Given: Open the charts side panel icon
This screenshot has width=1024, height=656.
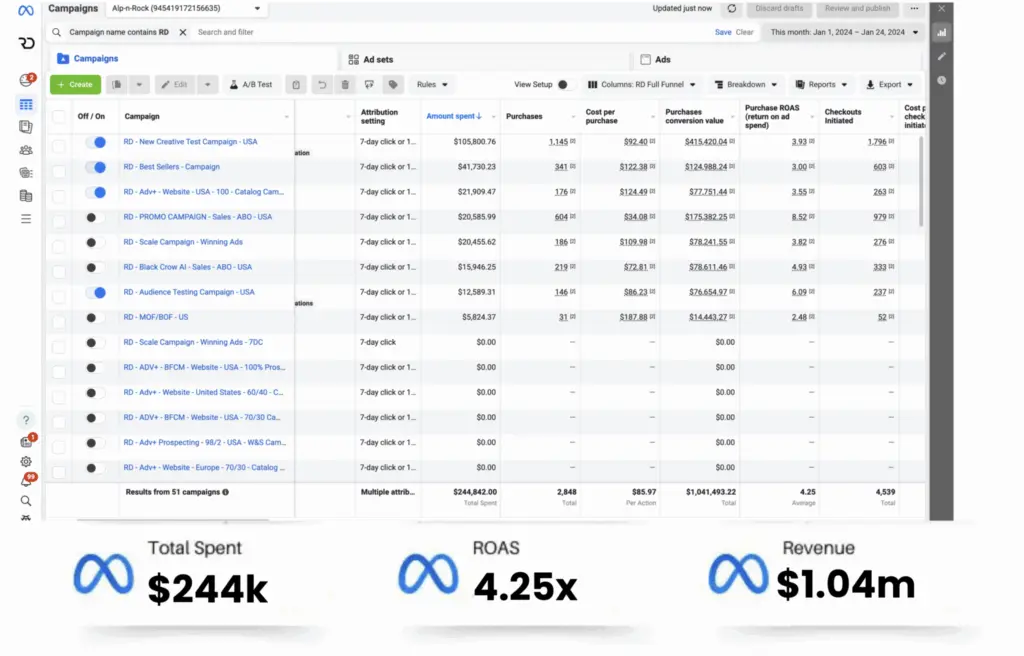Looking at the screenshot, I should tap(942, 32).
